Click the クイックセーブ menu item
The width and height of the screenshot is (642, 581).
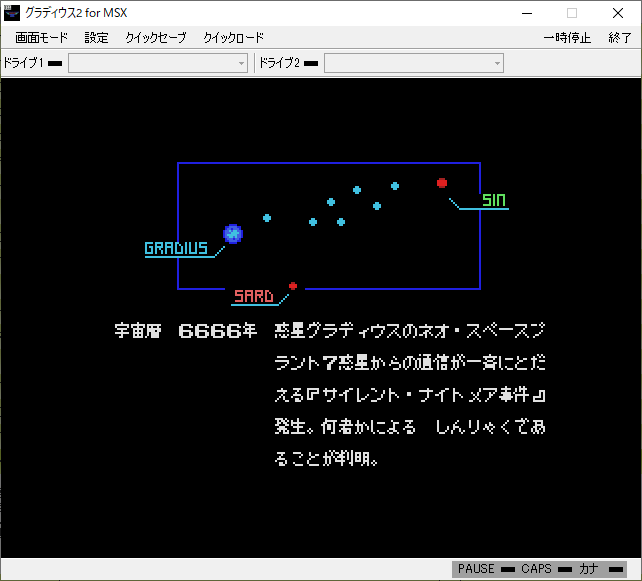click(x=156, y=38)
